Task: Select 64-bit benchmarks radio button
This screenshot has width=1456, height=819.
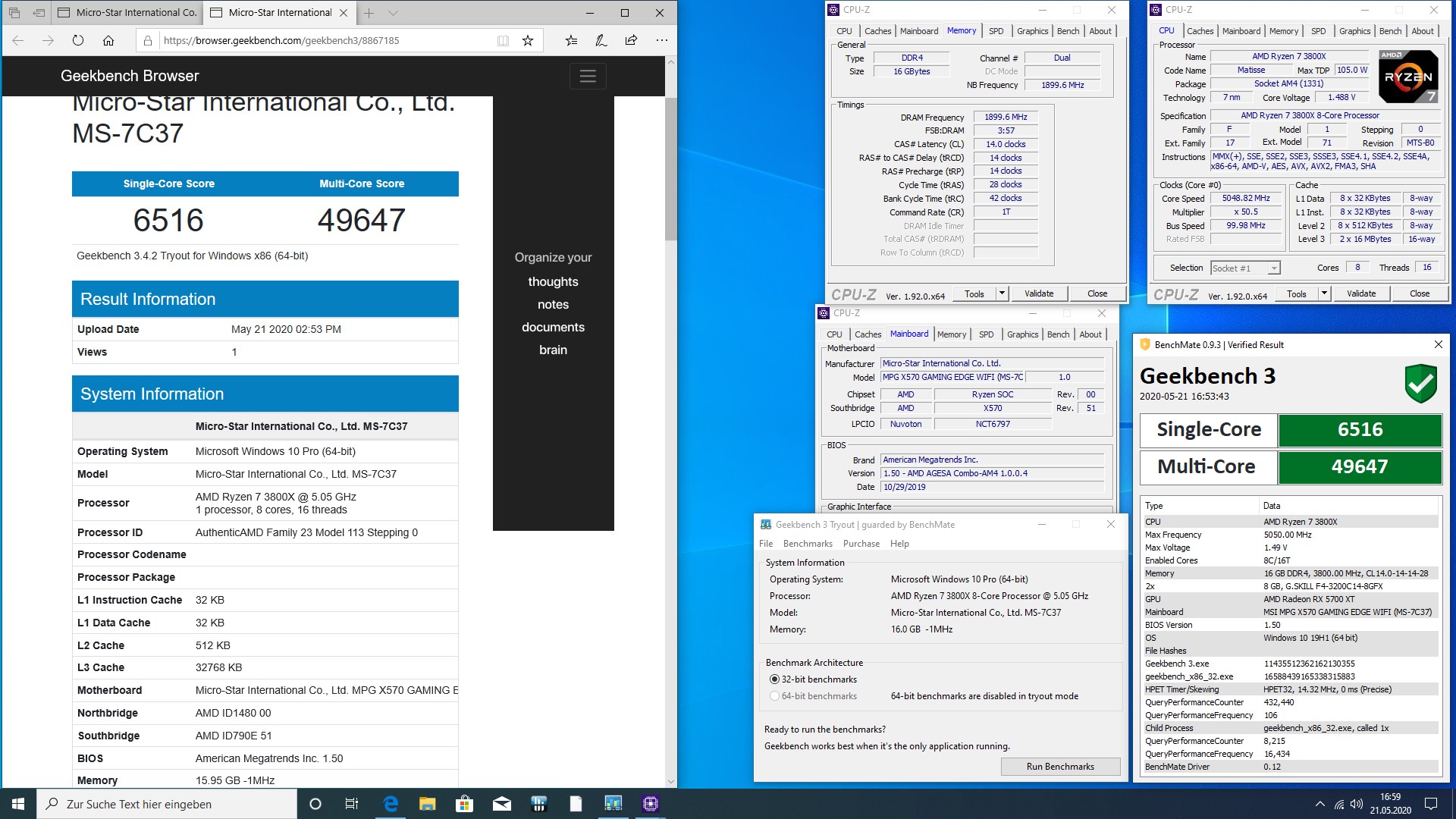Action: click(x=774, y=696)
